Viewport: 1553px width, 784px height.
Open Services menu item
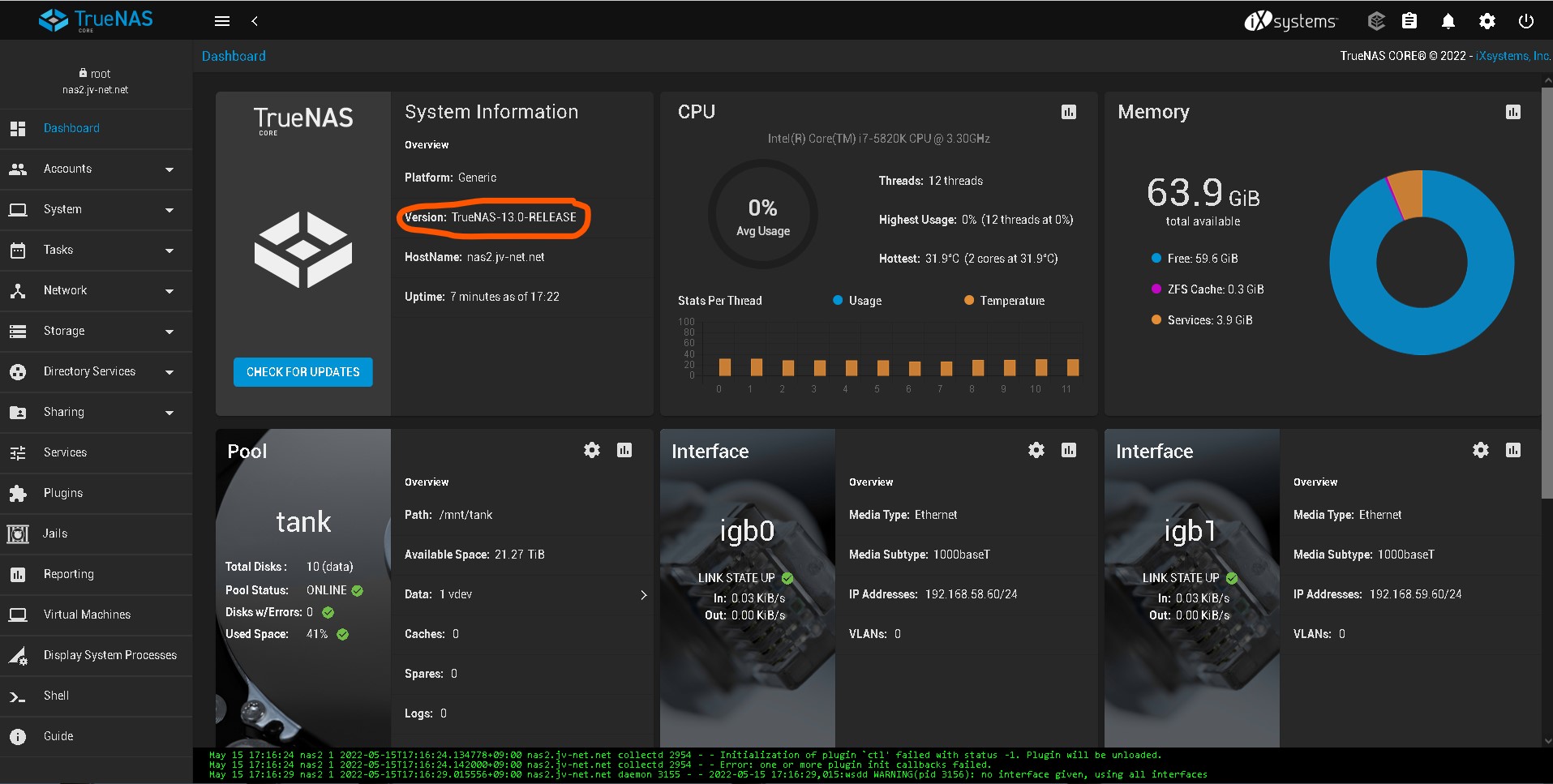(96, 452)
